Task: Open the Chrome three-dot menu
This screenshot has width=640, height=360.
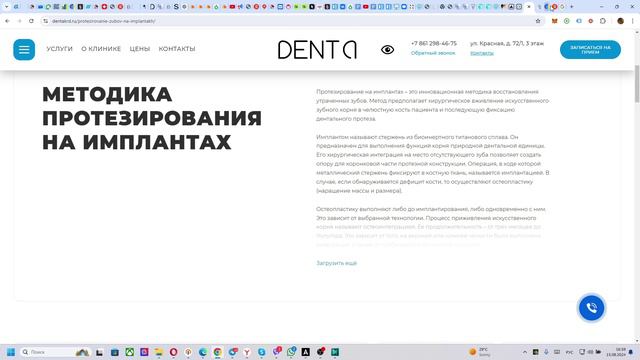Action: 633,21
